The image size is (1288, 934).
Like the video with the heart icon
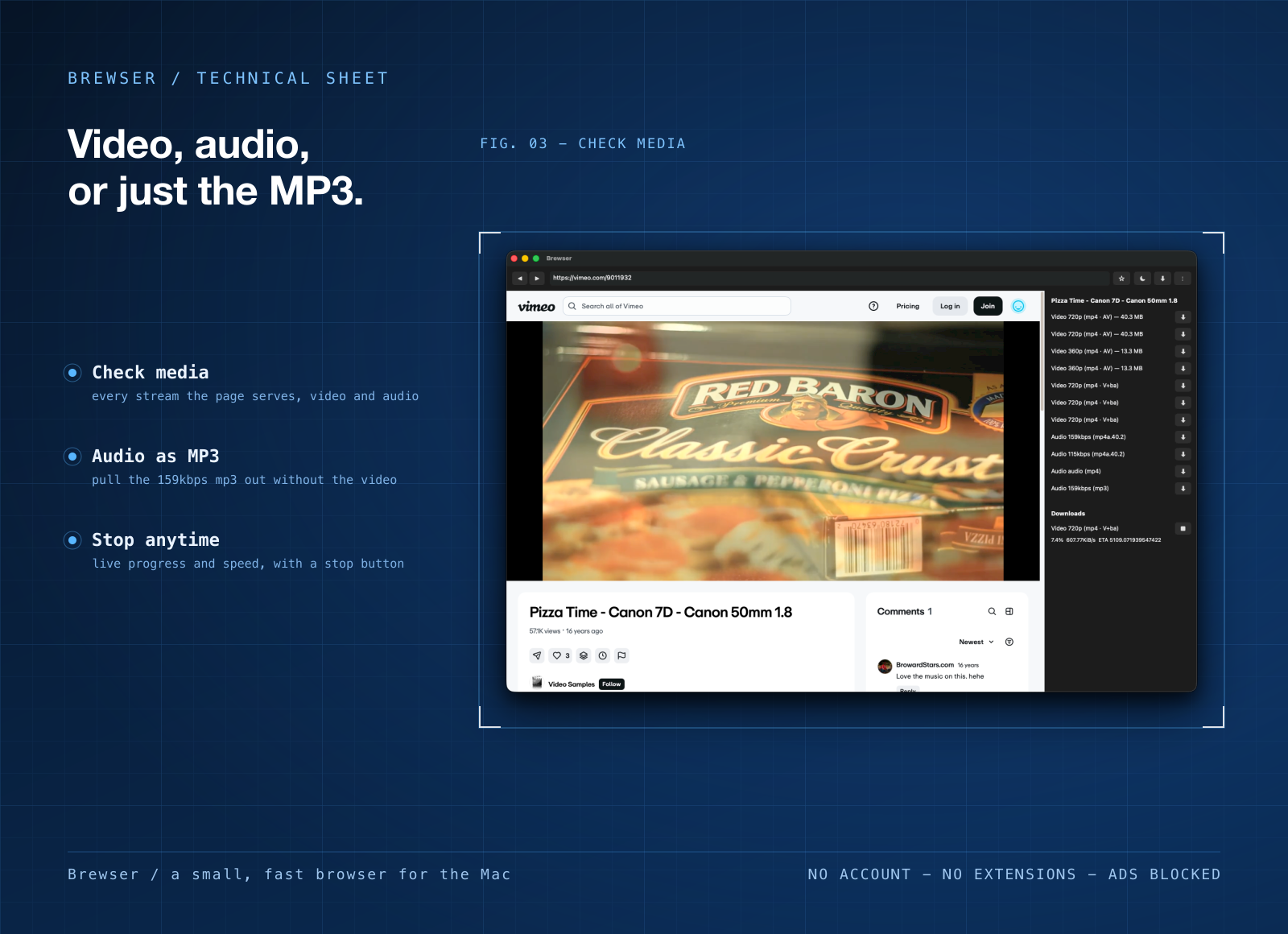point(561,655)
